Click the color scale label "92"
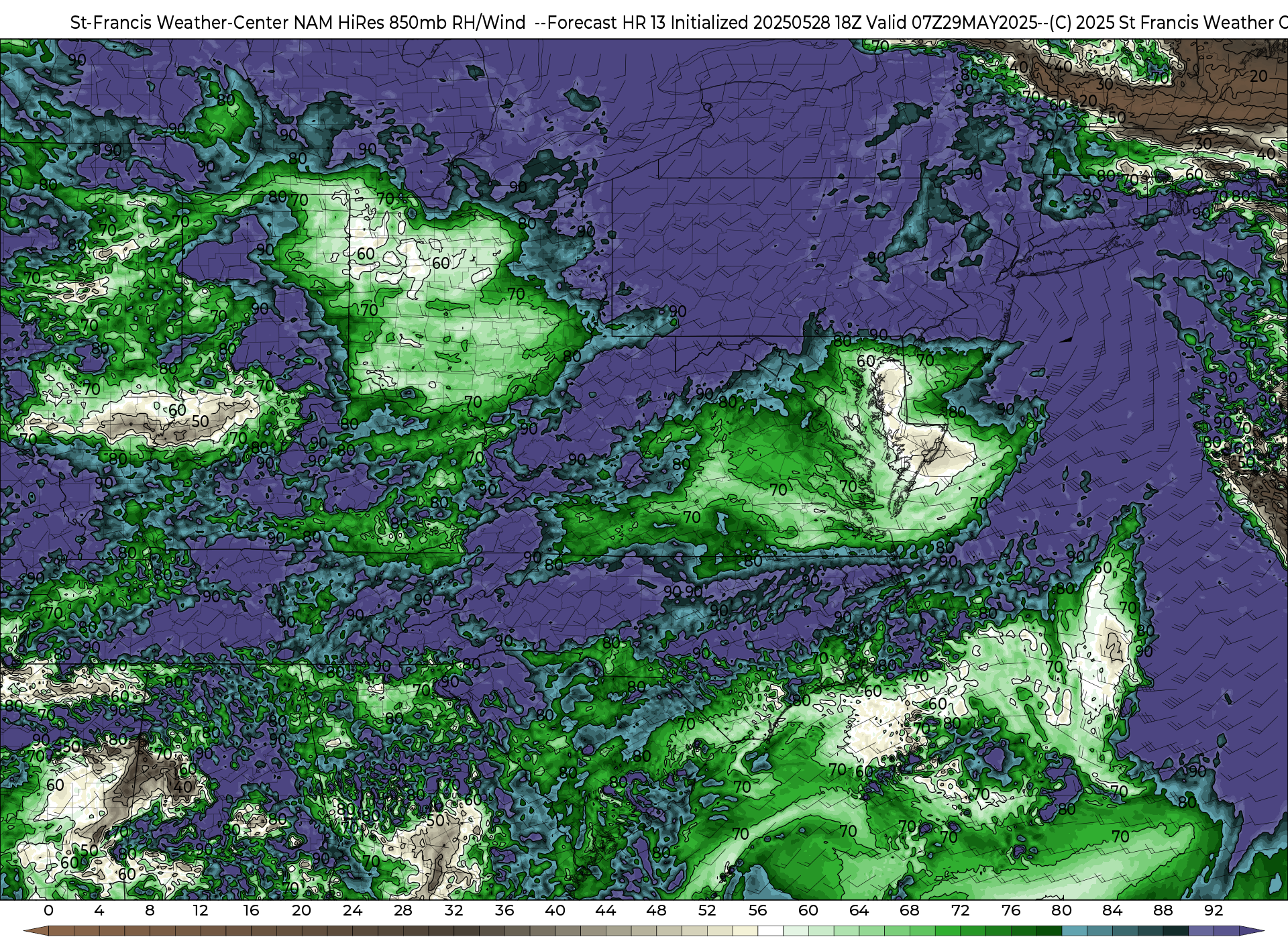The width and height of the screenshot is (1288, 939). [x=1214, y=910]
